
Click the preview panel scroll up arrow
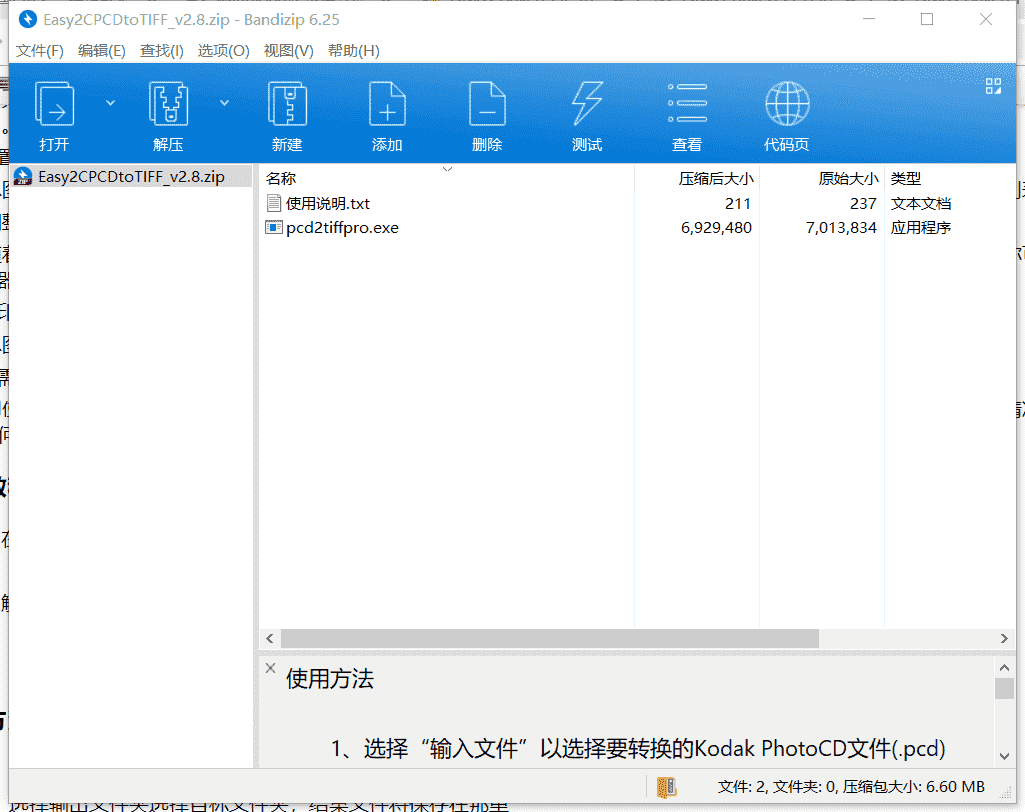[1005, 668]
